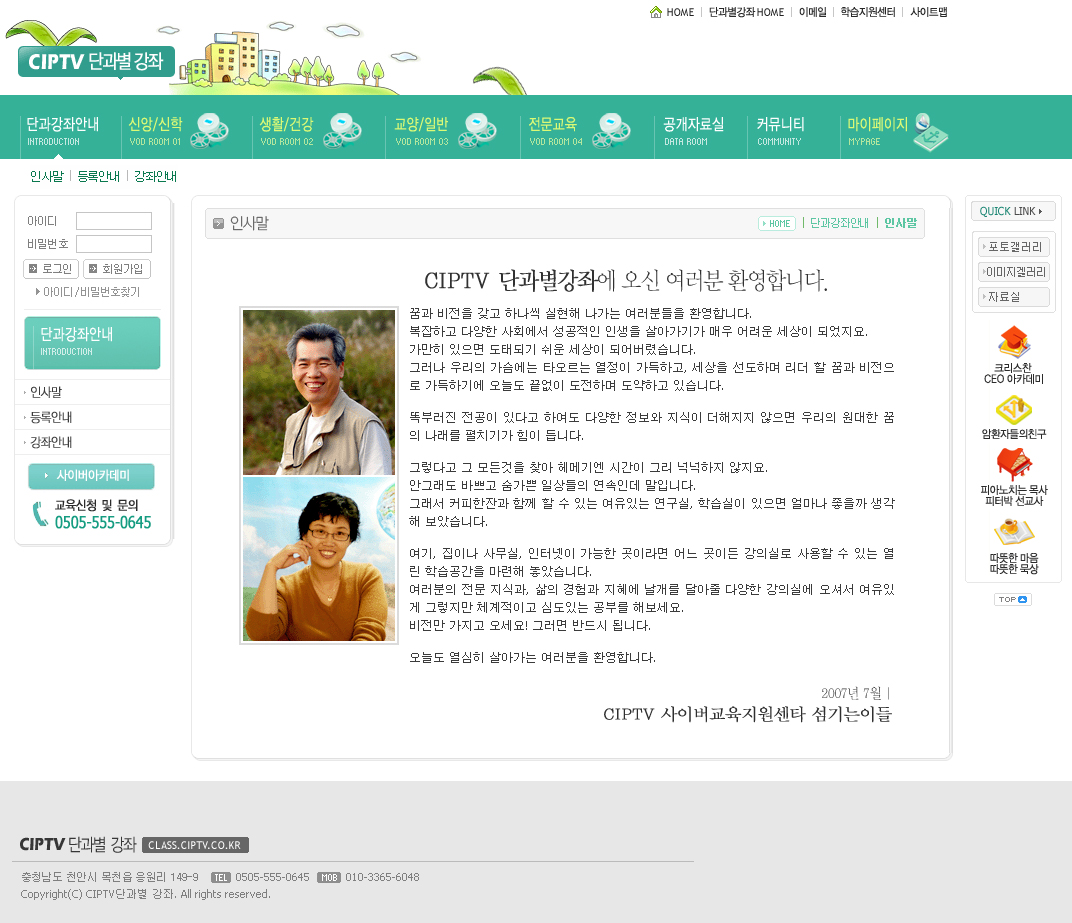The width and height of the screenshot is (1072, 923).
Task: Open the 따뜻한 마음 따뜻한 묵상 book icon
Action: coord(1013,532)
